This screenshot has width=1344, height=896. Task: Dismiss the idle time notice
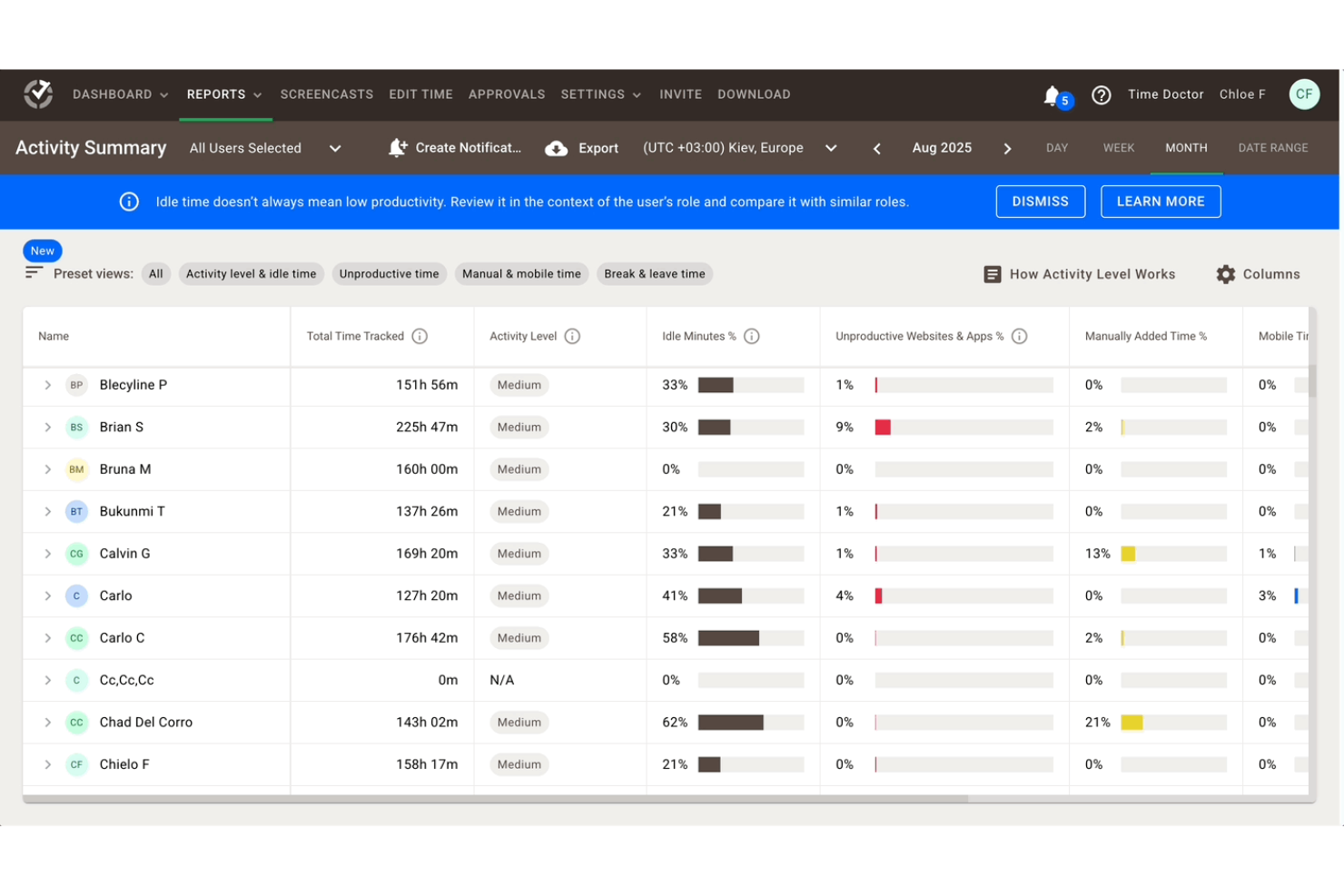1041,201
